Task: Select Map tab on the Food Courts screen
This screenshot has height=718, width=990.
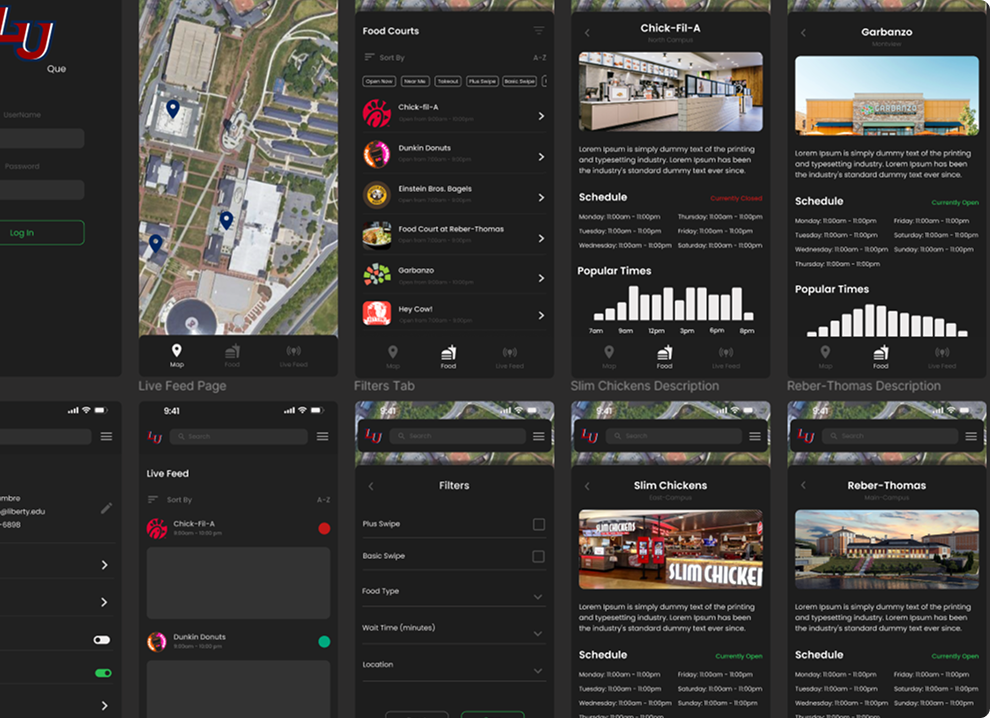Action: click(393, 357)
